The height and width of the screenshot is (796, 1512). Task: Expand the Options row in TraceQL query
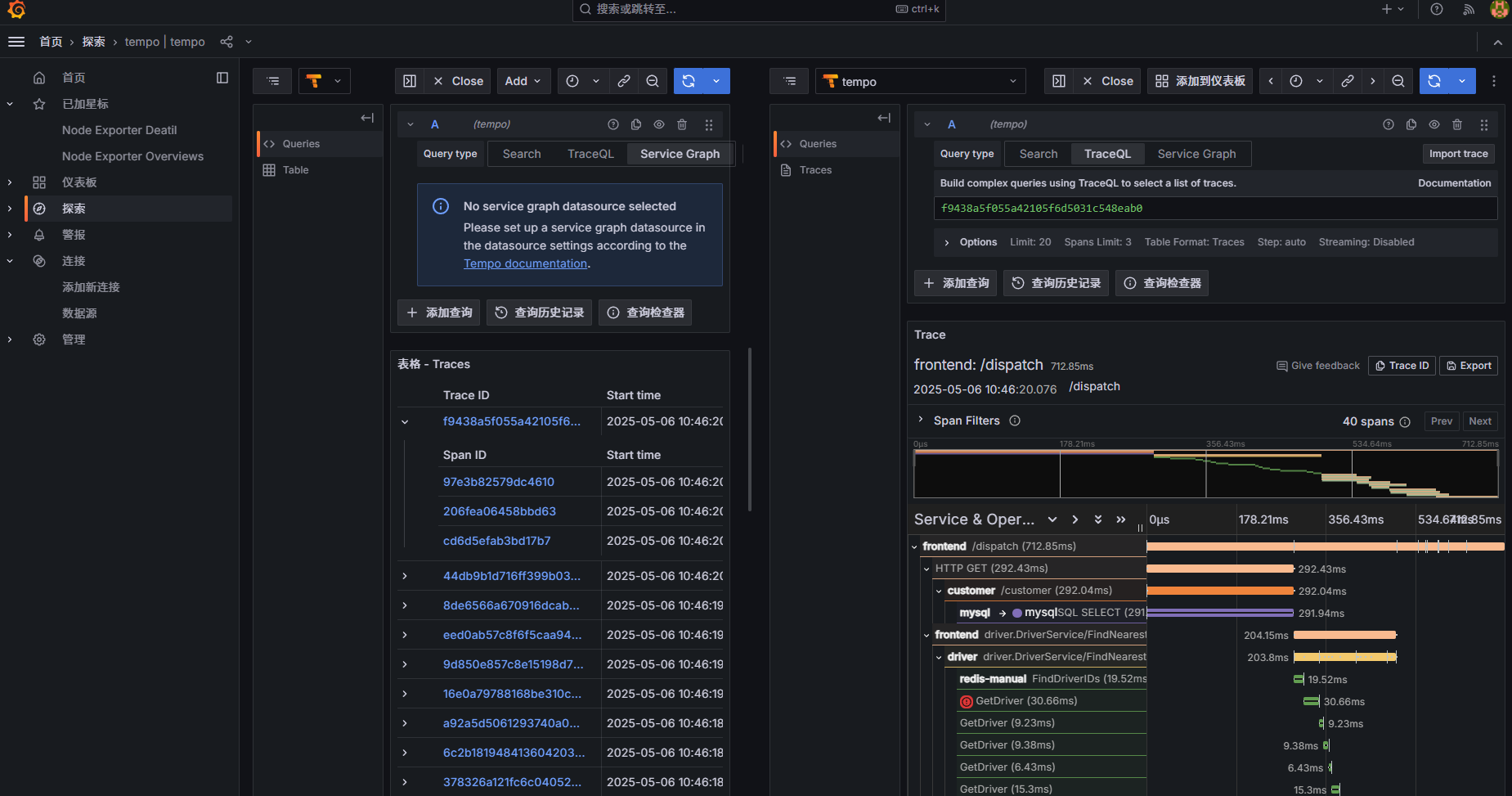947,242
